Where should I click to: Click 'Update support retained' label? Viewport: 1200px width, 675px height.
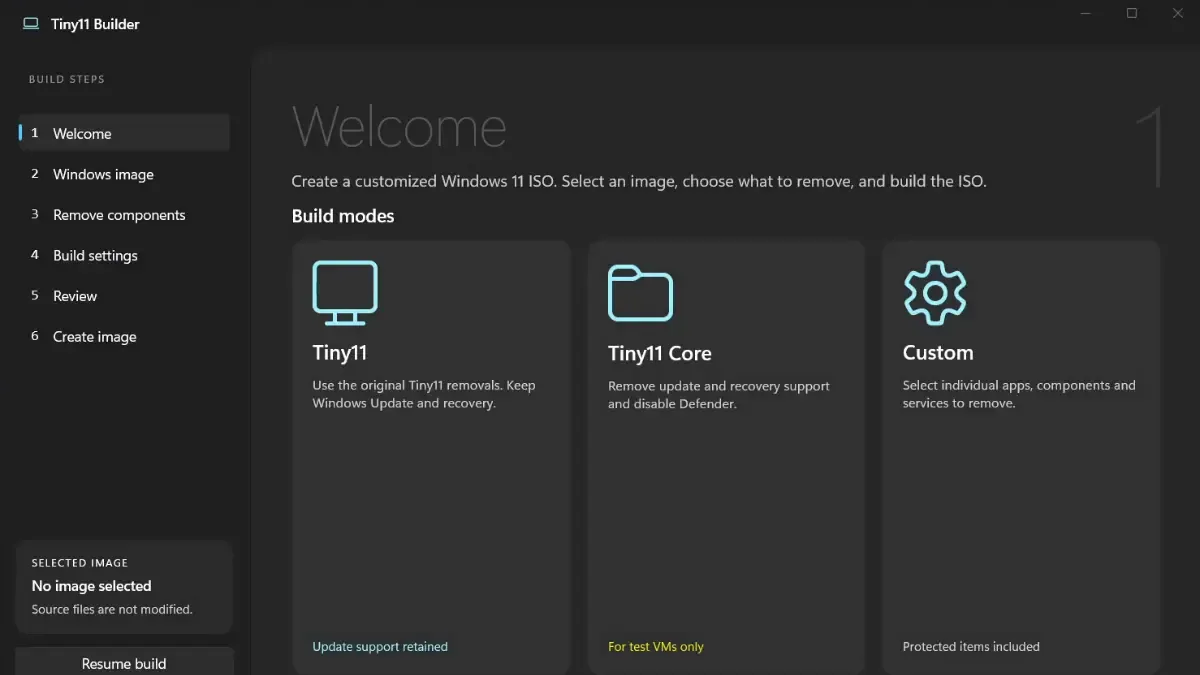point(380,647)
